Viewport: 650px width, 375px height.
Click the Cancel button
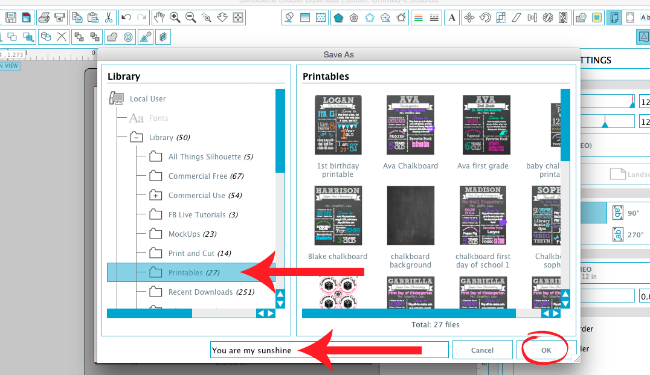coord(482,350)
